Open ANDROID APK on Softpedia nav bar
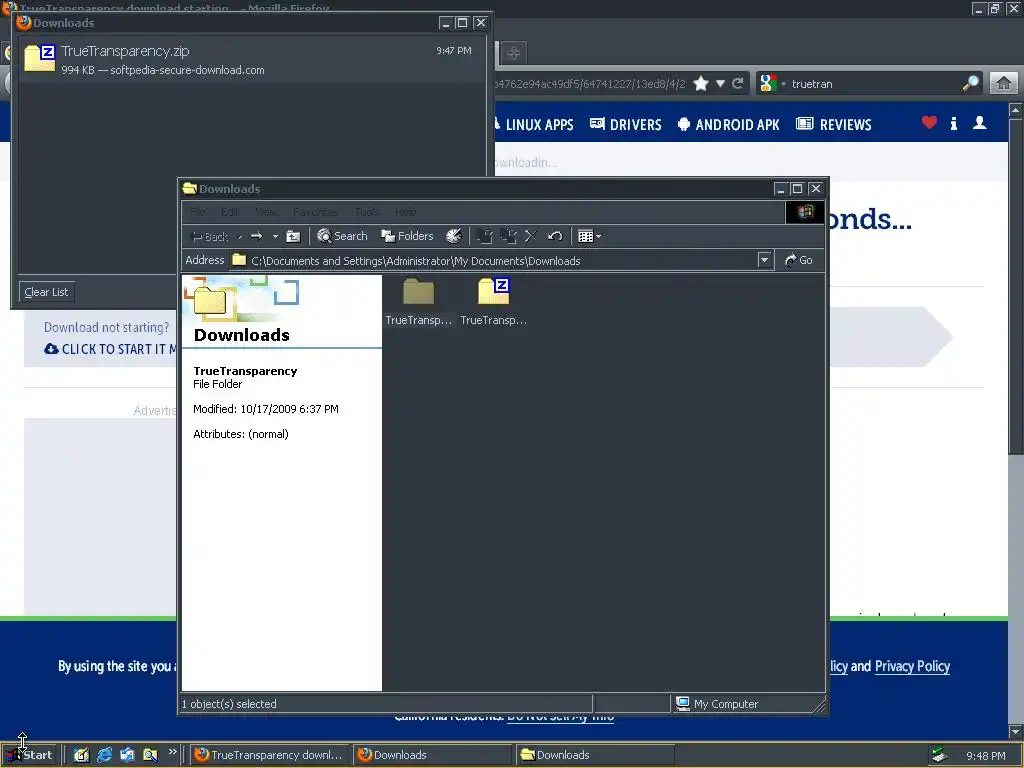 point(728,124)
